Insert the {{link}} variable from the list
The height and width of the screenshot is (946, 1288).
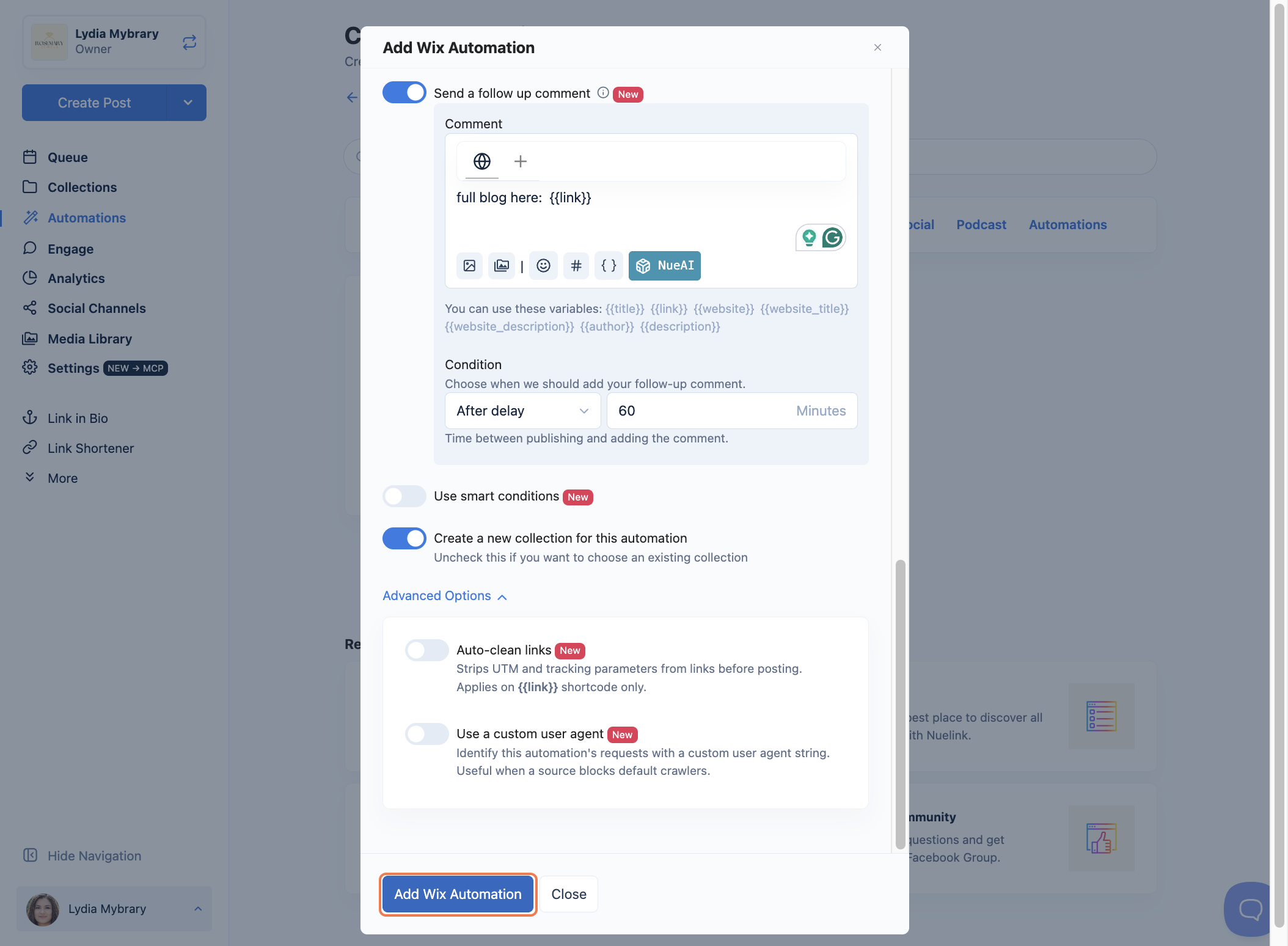[x=668, y=309]
